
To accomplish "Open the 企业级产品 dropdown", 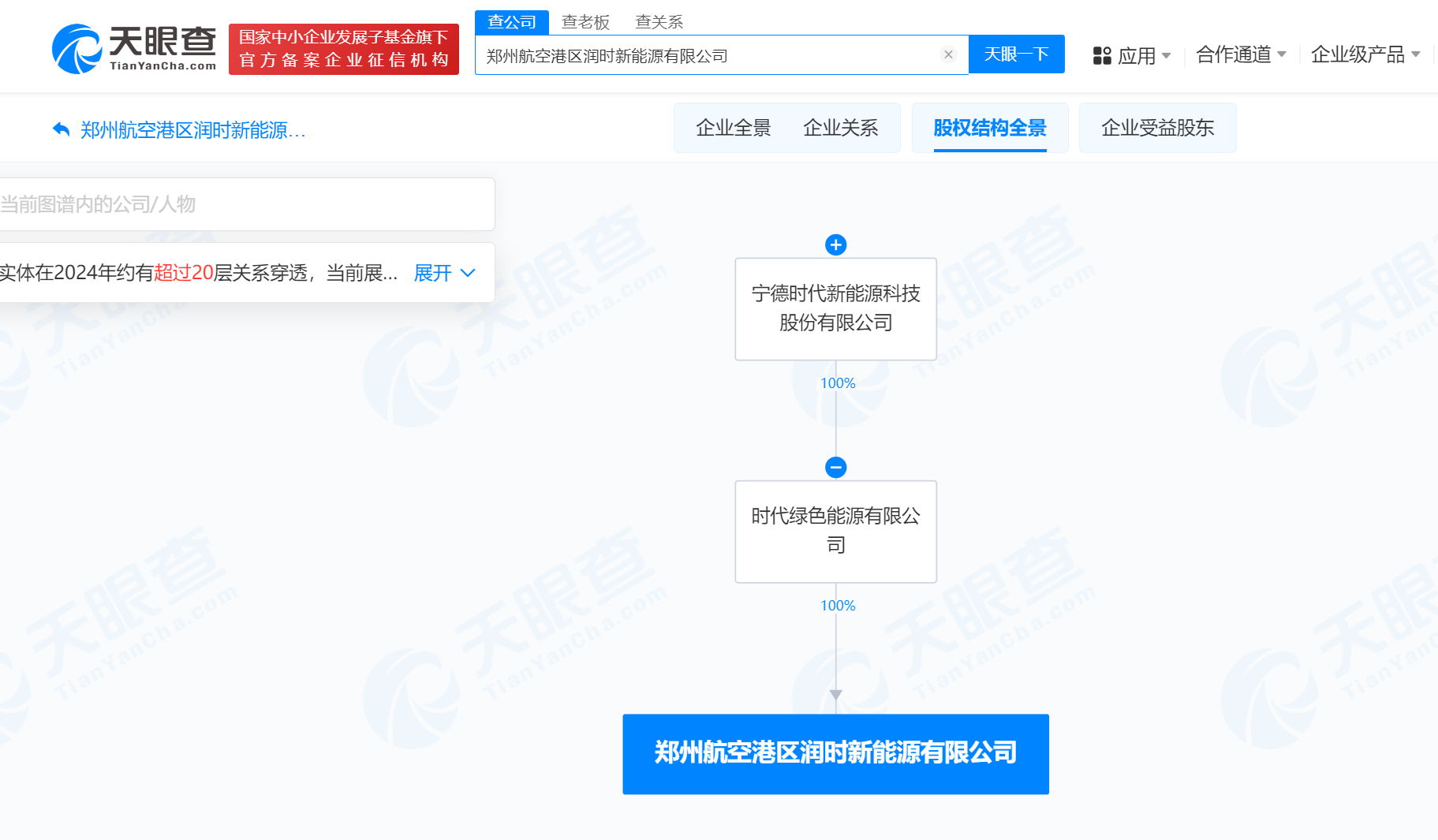I will click(x=1359, y=54).
